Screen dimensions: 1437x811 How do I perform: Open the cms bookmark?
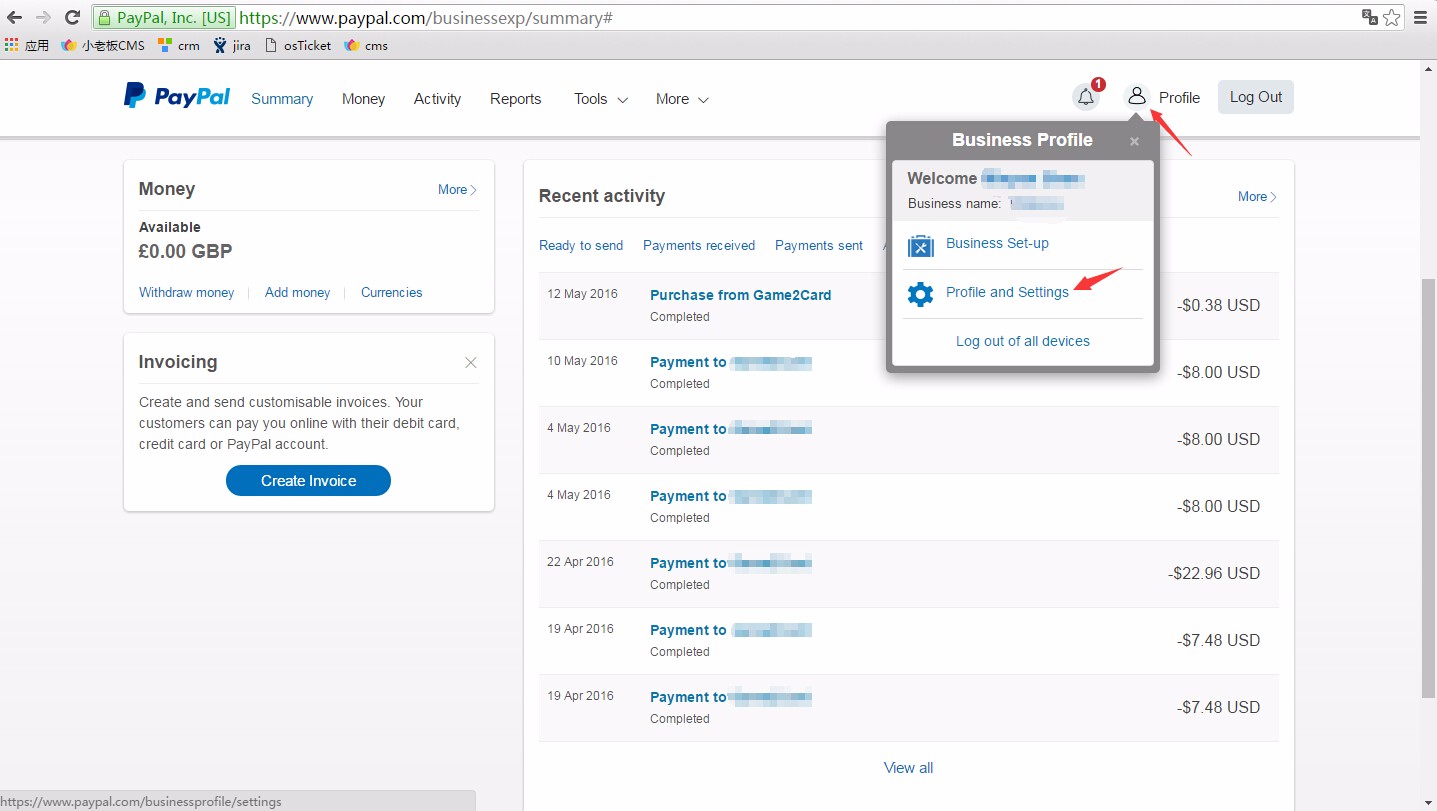366,45
